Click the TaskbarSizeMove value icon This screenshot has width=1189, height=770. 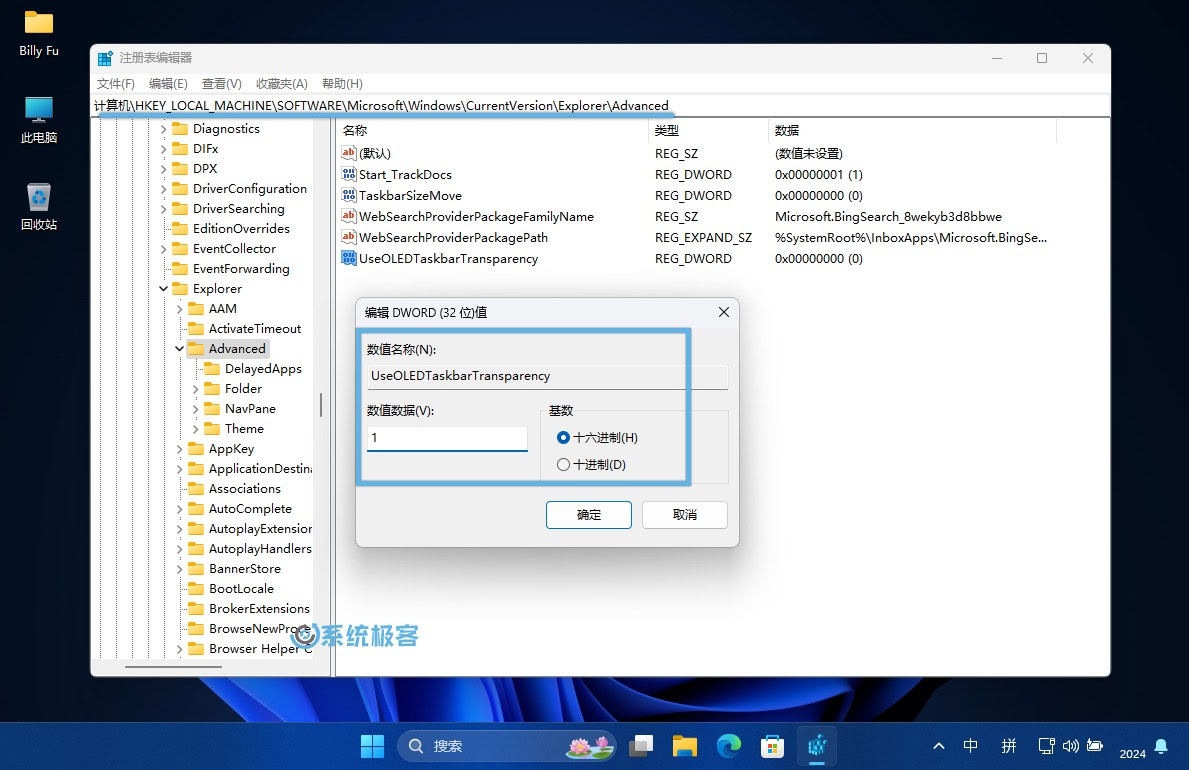[349, 196]
